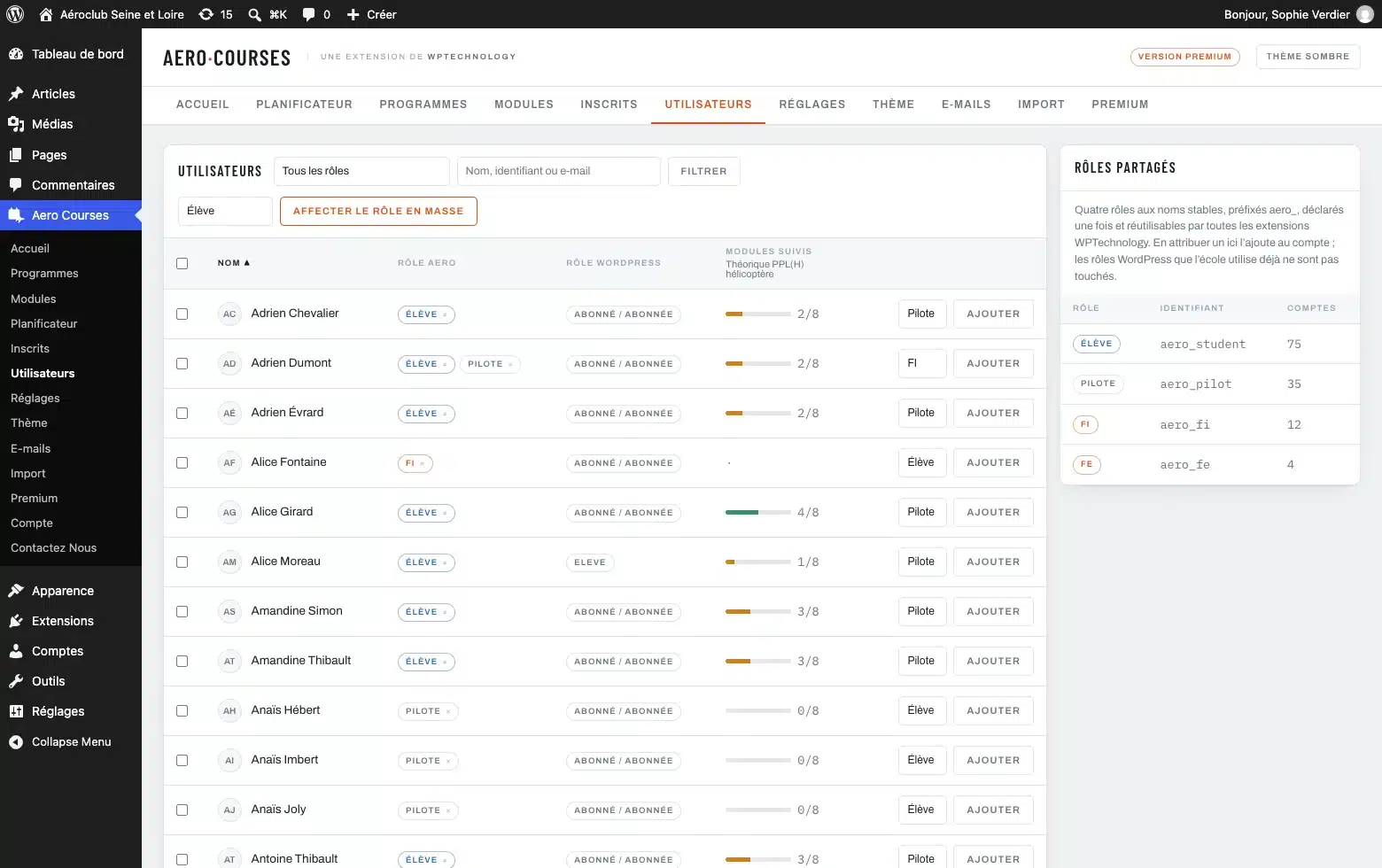Tick Alice Moreau's row checkbox
Viewport: 1382px width, 868px height.
pos(182,562)
